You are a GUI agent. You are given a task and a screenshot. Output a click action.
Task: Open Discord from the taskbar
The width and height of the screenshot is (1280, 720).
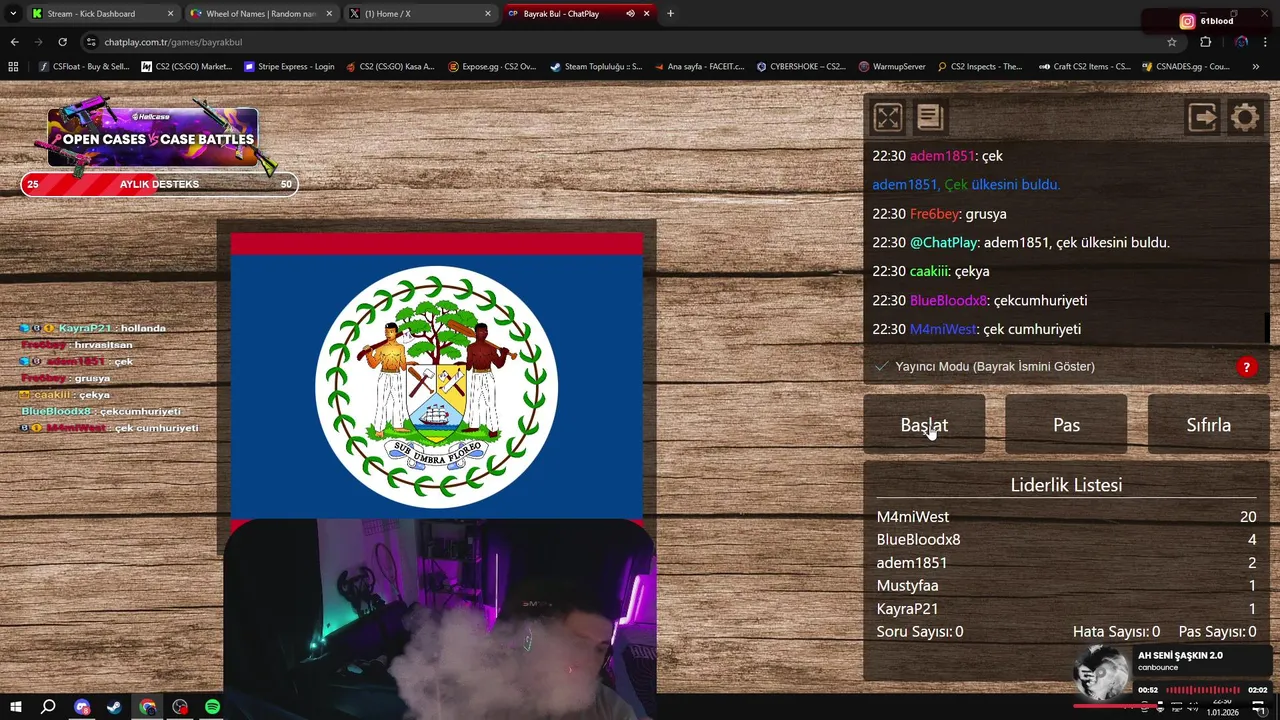82,707
